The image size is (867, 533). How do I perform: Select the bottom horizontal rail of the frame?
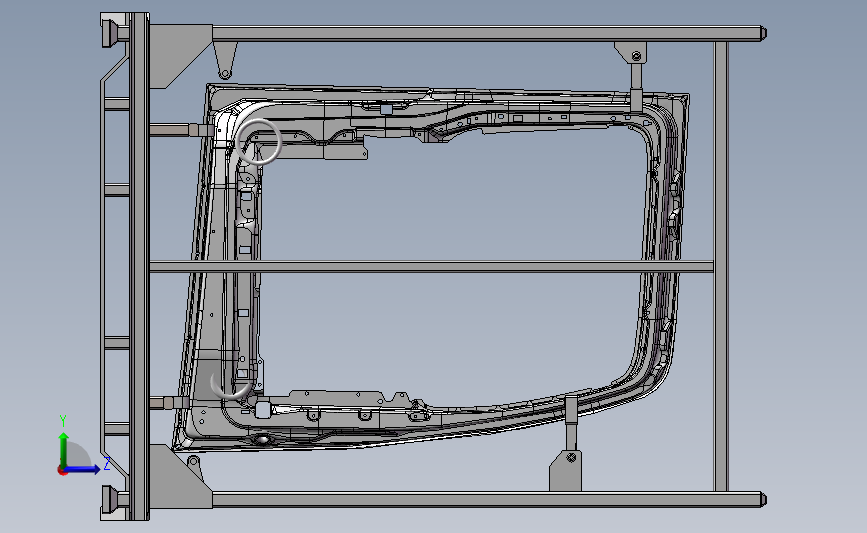(x=487, y=500)
